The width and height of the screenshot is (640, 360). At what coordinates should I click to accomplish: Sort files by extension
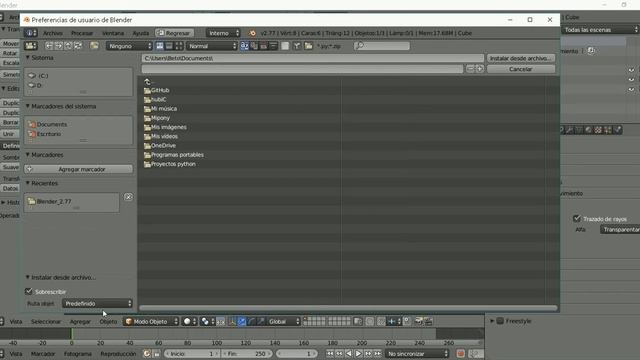254,46
